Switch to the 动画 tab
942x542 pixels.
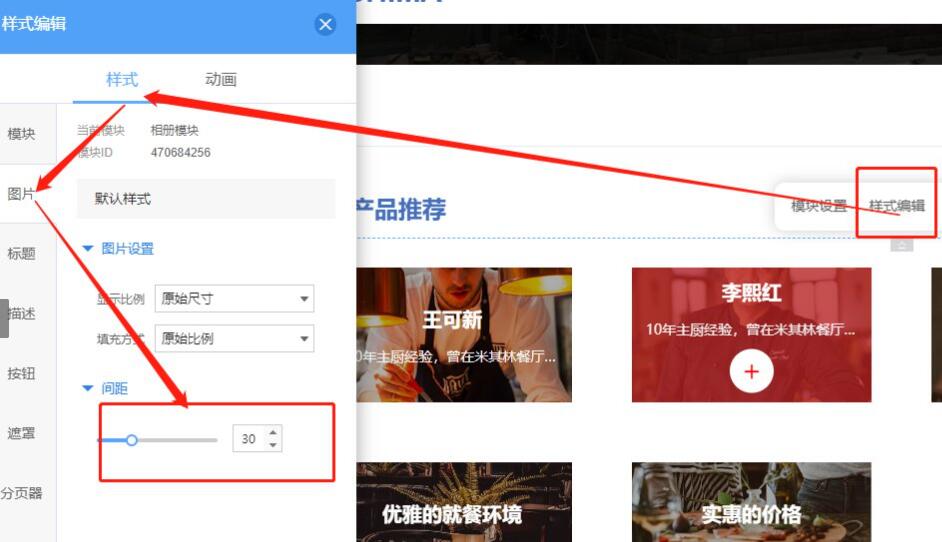(x=221, y=80)
